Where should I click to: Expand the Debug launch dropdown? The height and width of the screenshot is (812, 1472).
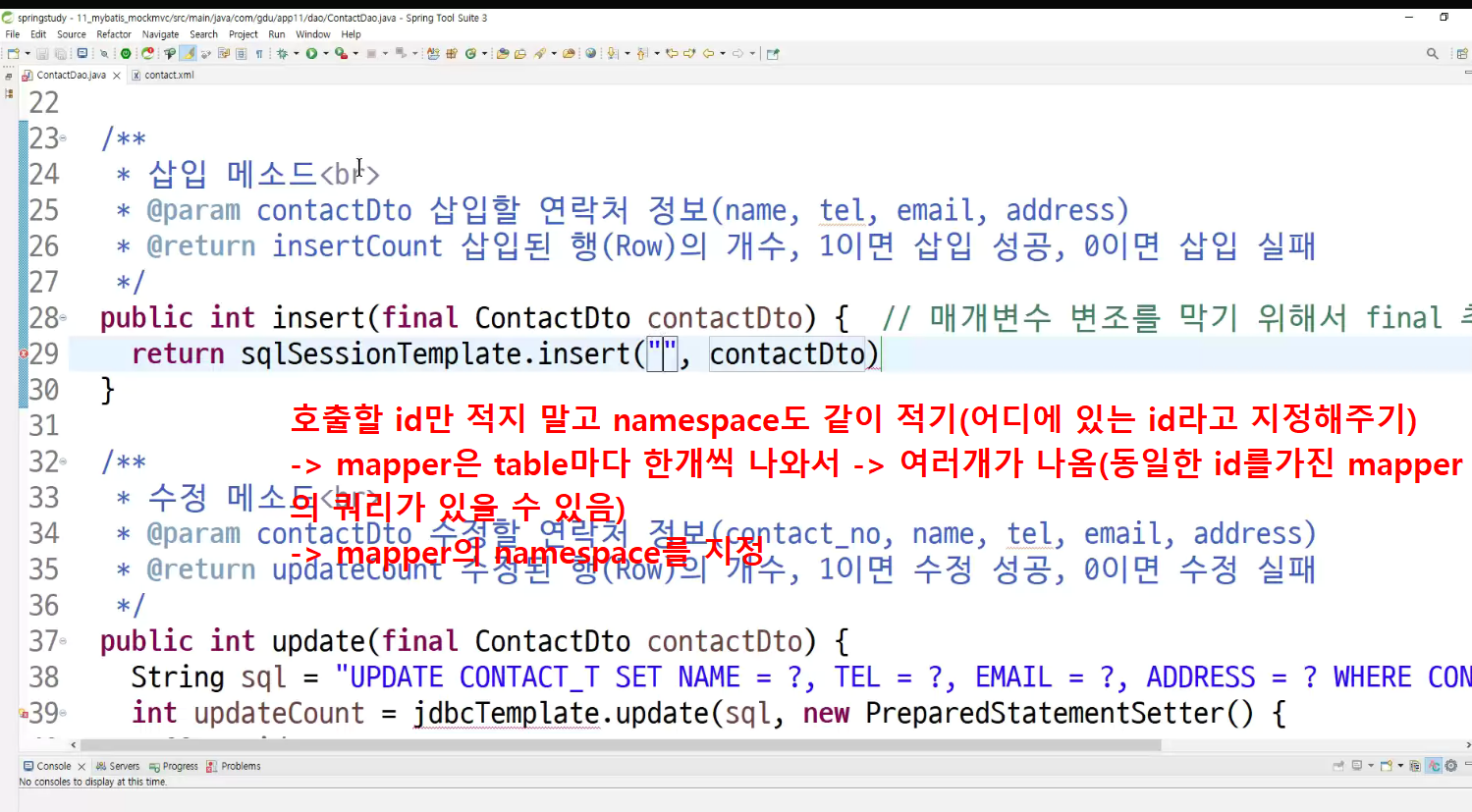(x=297, y=54)
